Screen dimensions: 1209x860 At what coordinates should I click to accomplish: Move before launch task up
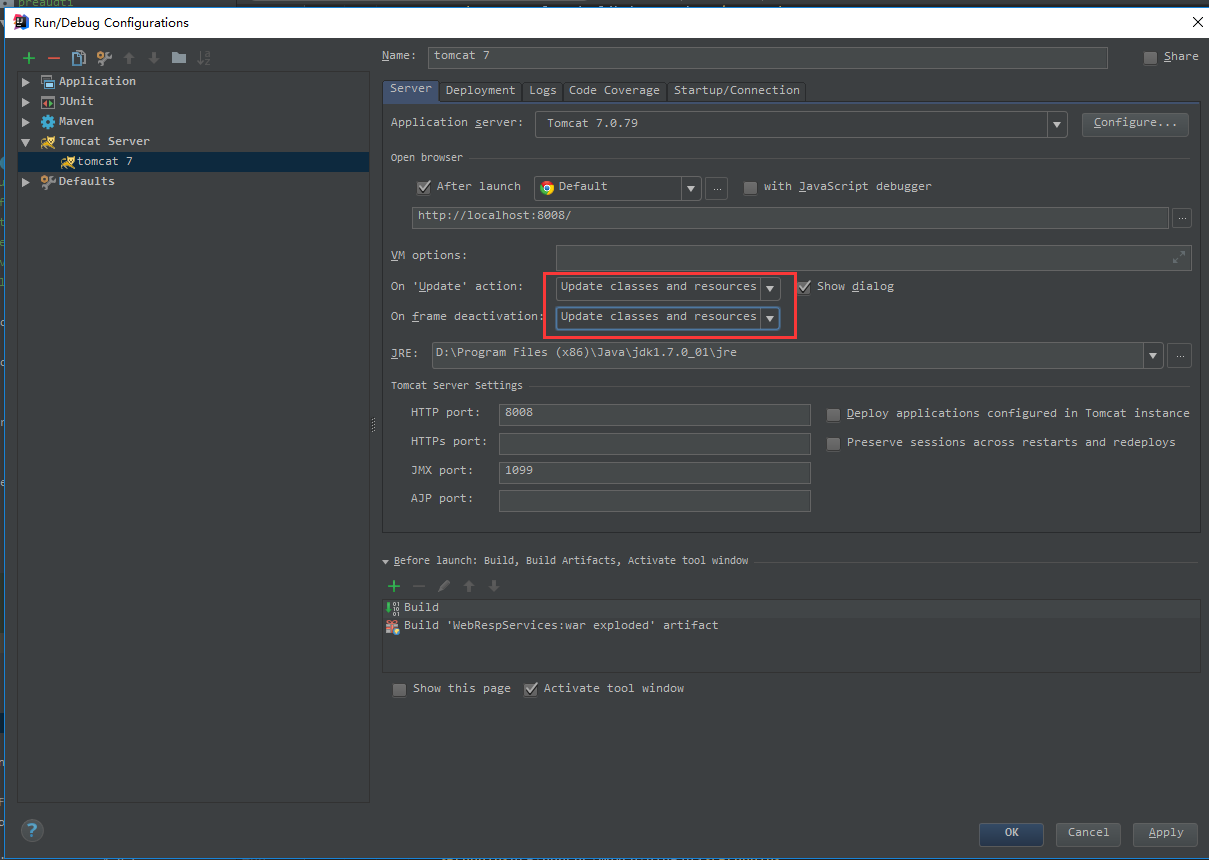(469, 586)
